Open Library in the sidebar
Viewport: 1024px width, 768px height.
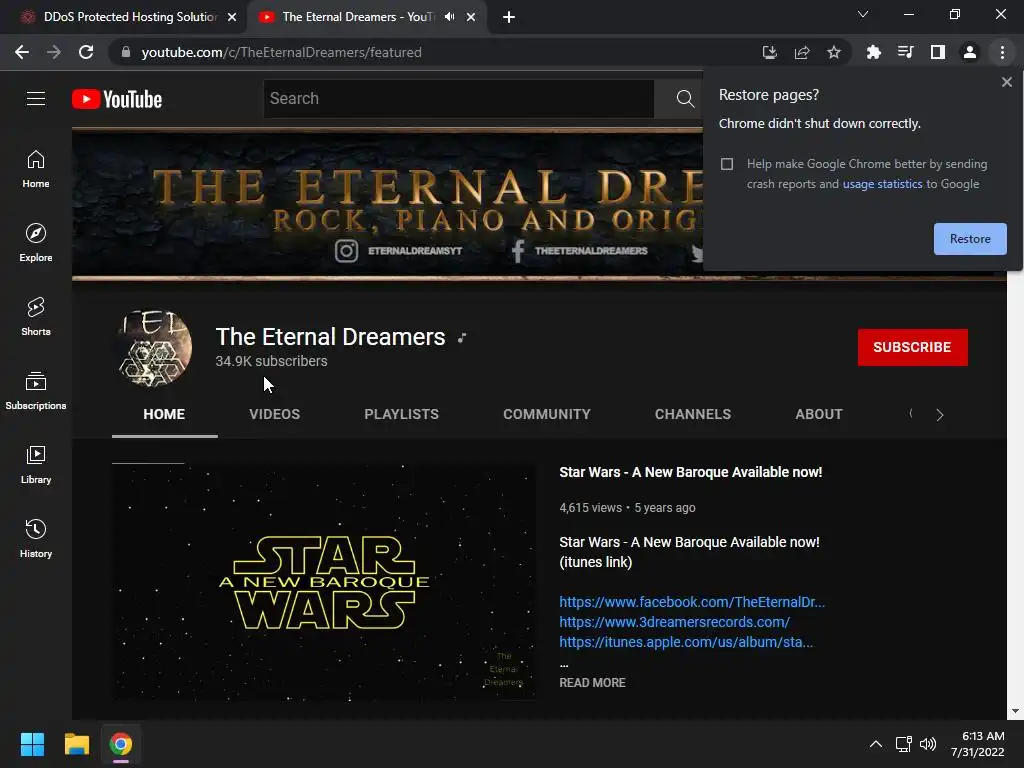tap(36, 464)
